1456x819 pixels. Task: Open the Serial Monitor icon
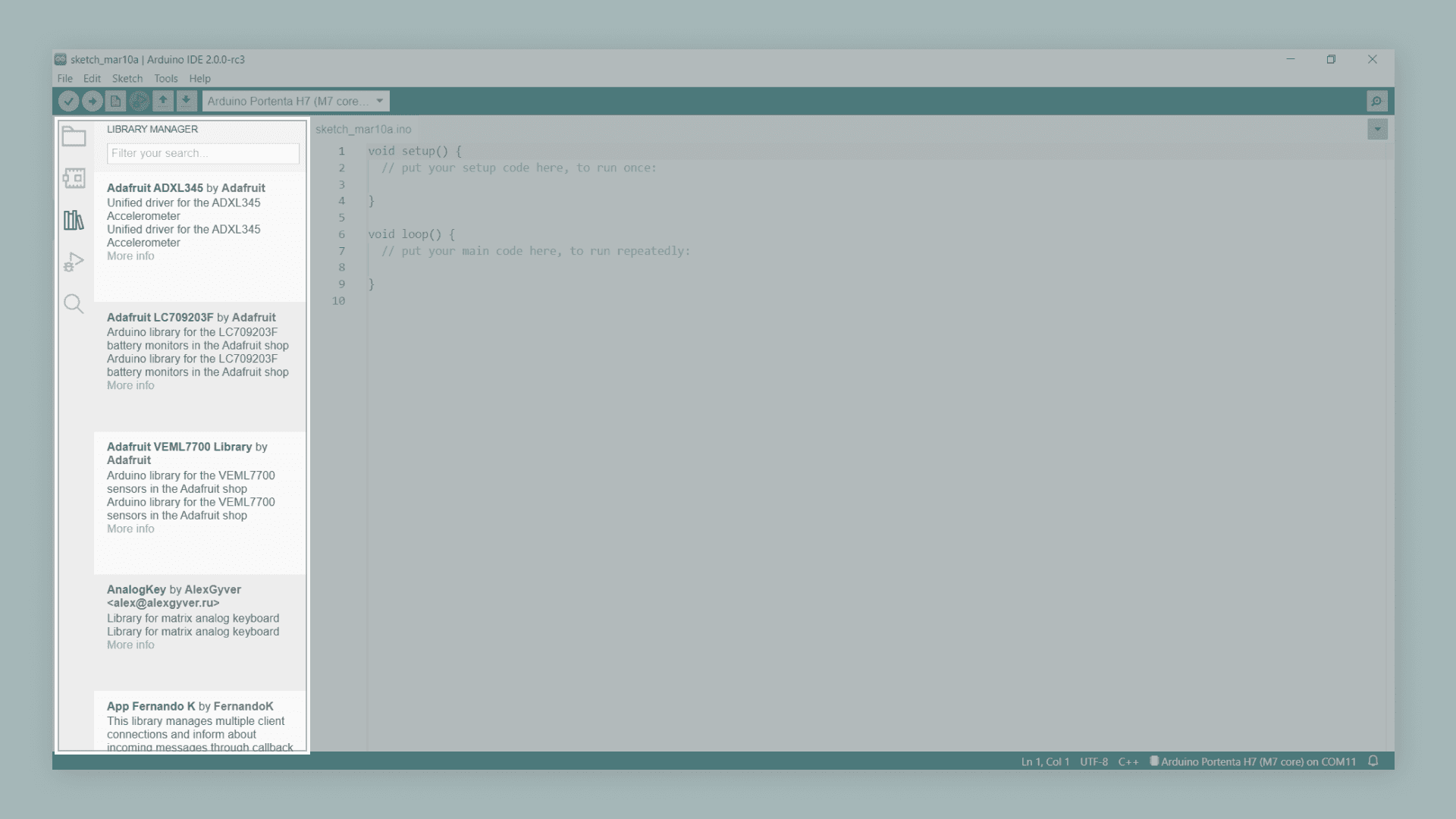point(1376,101)
